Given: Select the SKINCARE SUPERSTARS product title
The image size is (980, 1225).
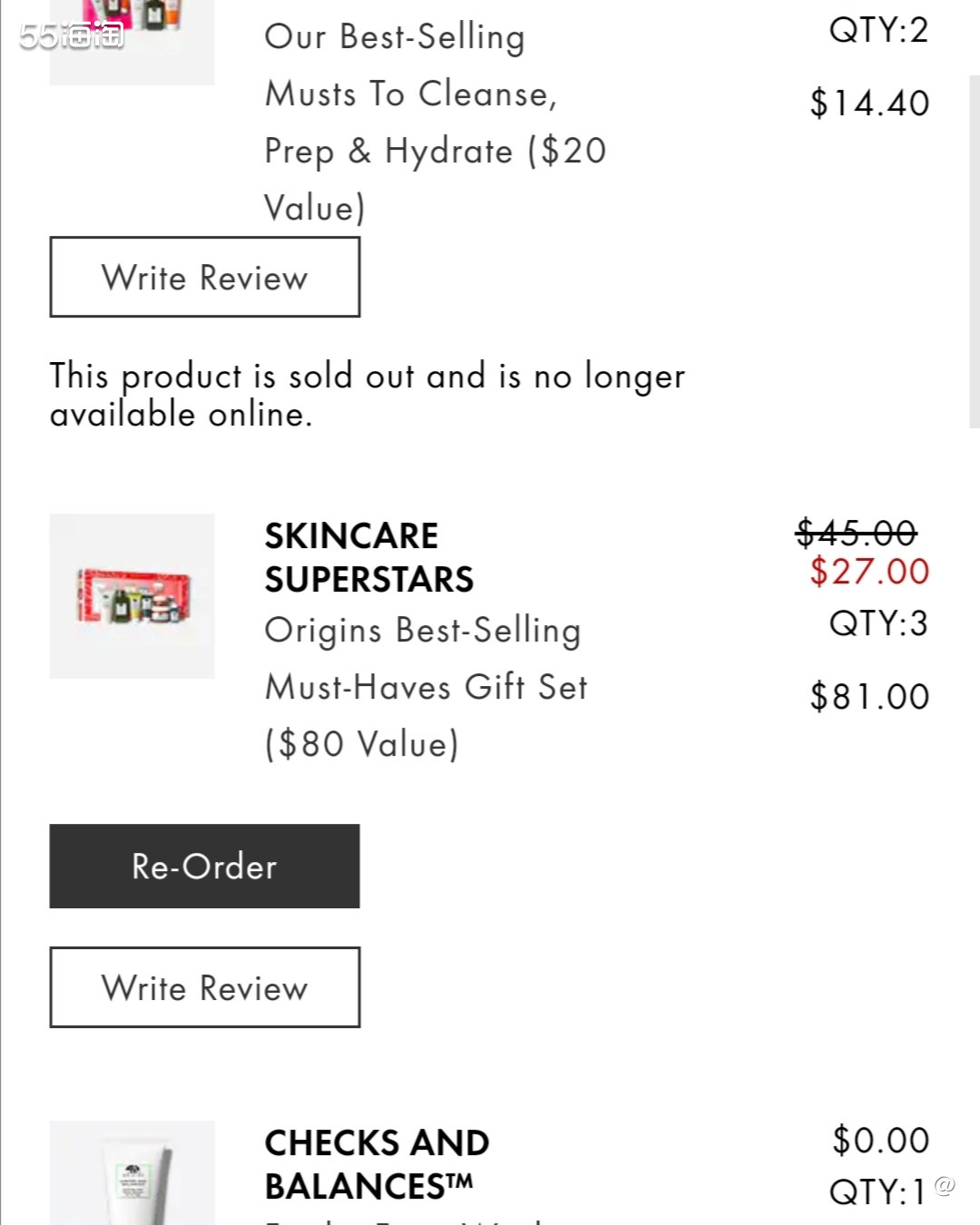Looking at the screenshot, I should [x=368, y=557].
